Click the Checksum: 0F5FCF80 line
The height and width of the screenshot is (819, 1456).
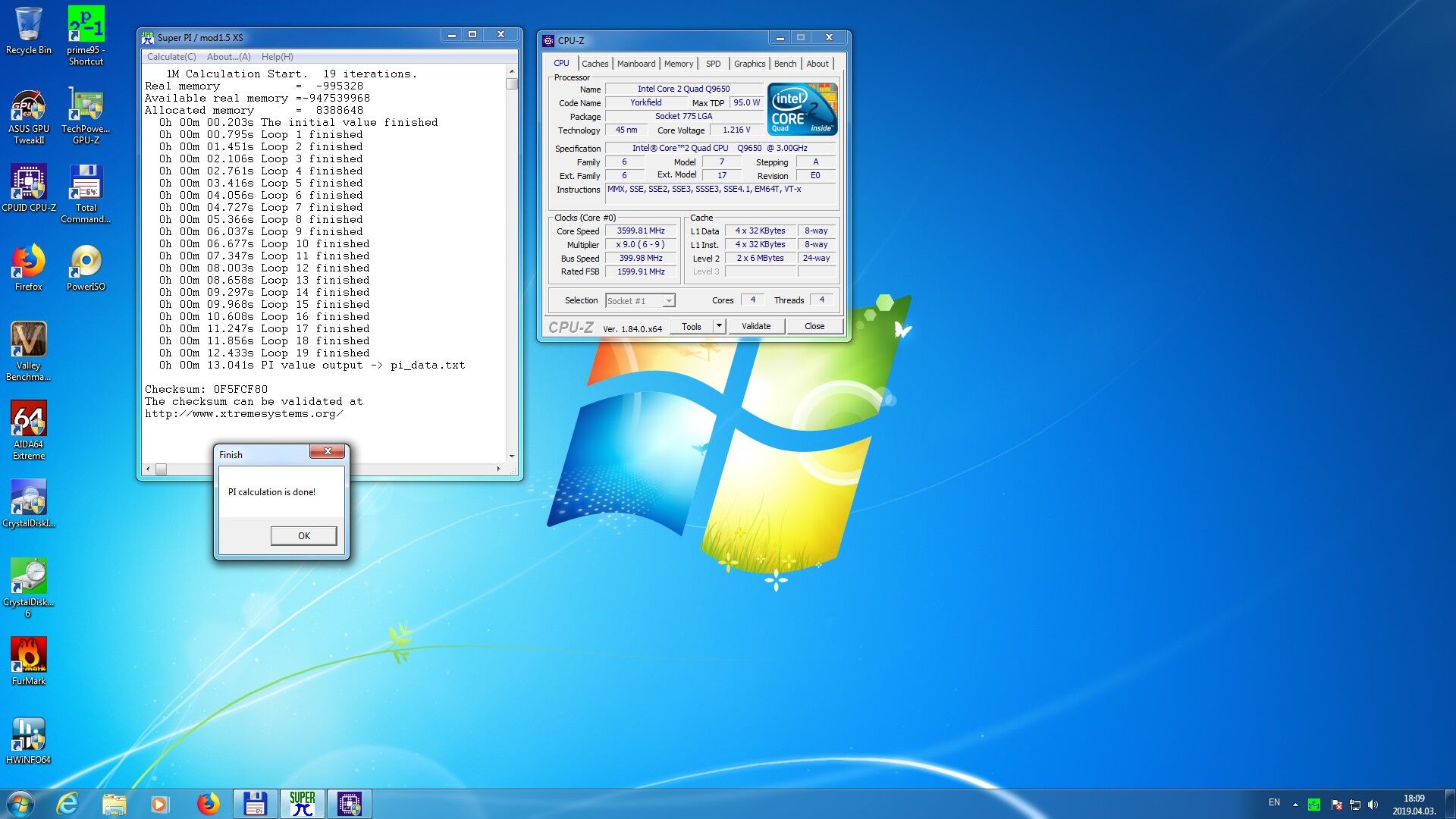coord(206,389)
